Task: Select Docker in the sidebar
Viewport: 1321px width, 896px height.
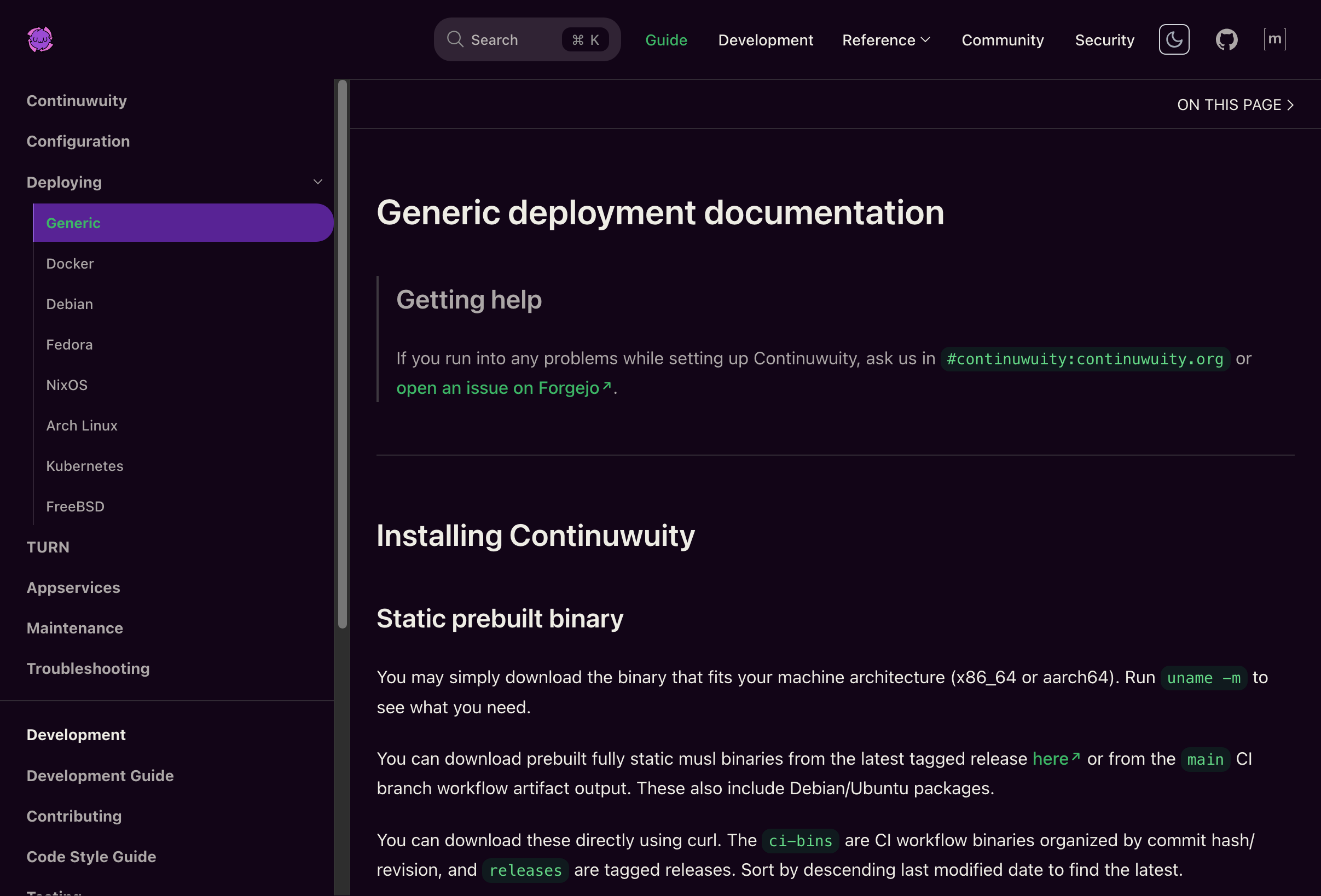Action: 70,264
